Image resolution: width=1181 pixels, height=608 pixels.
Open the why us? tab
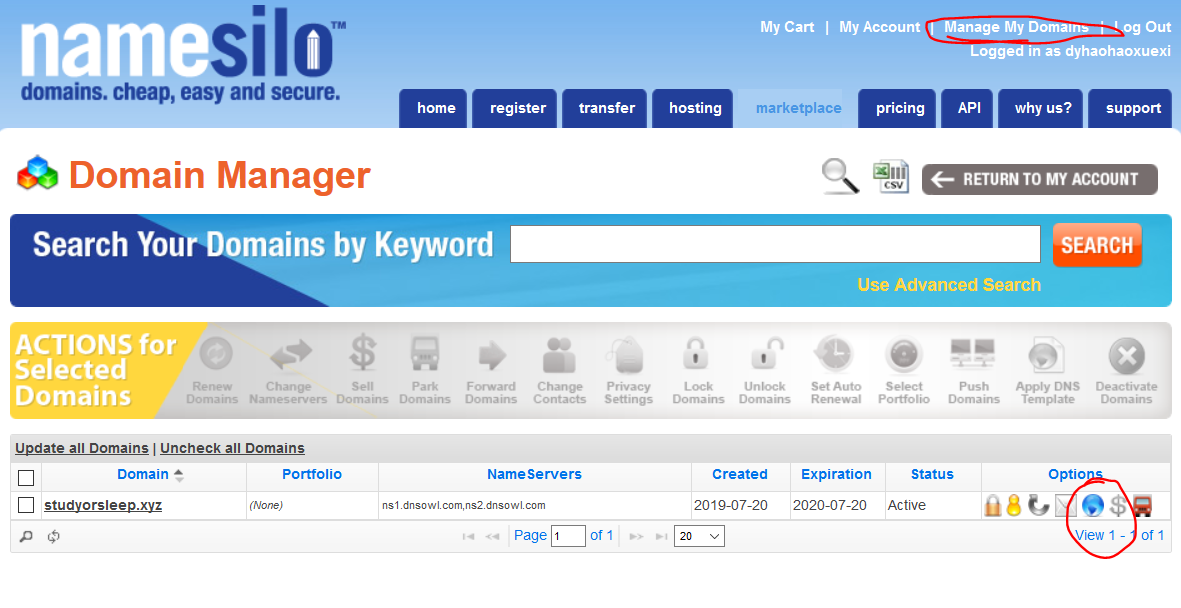1041,108
